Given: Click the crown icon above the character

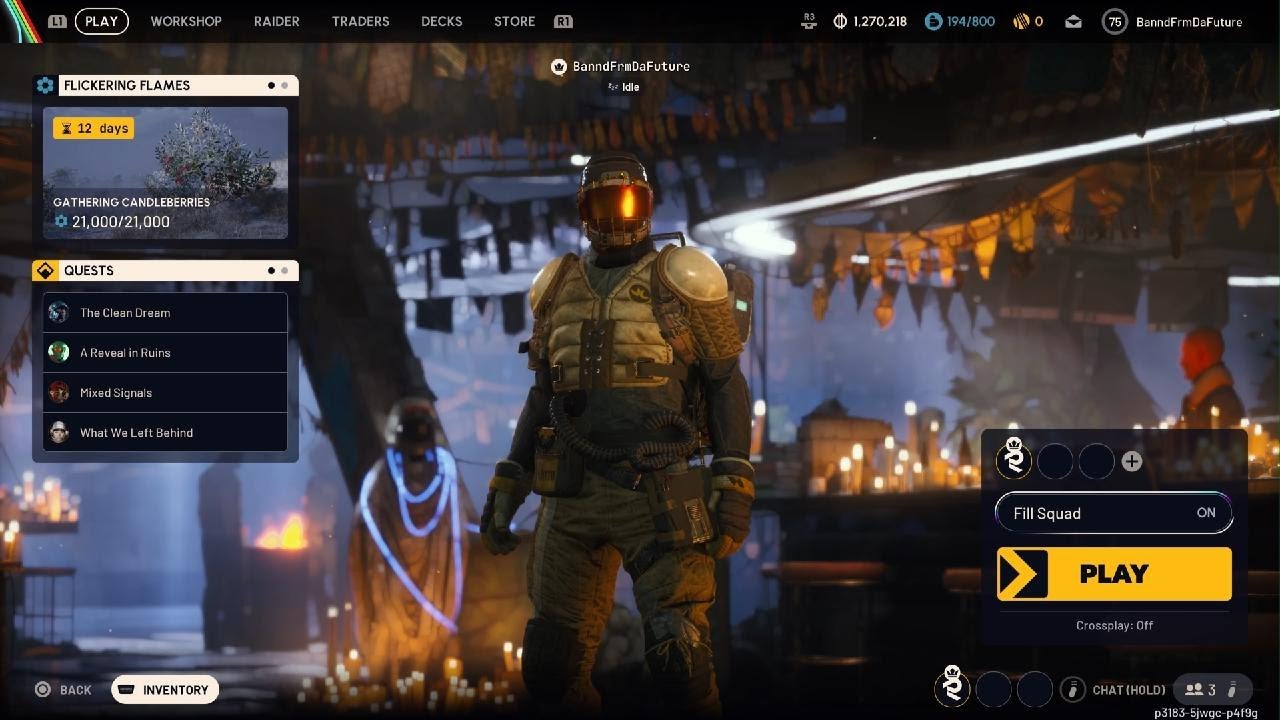Looking at the screenshot, I should [x=559, y=66].
